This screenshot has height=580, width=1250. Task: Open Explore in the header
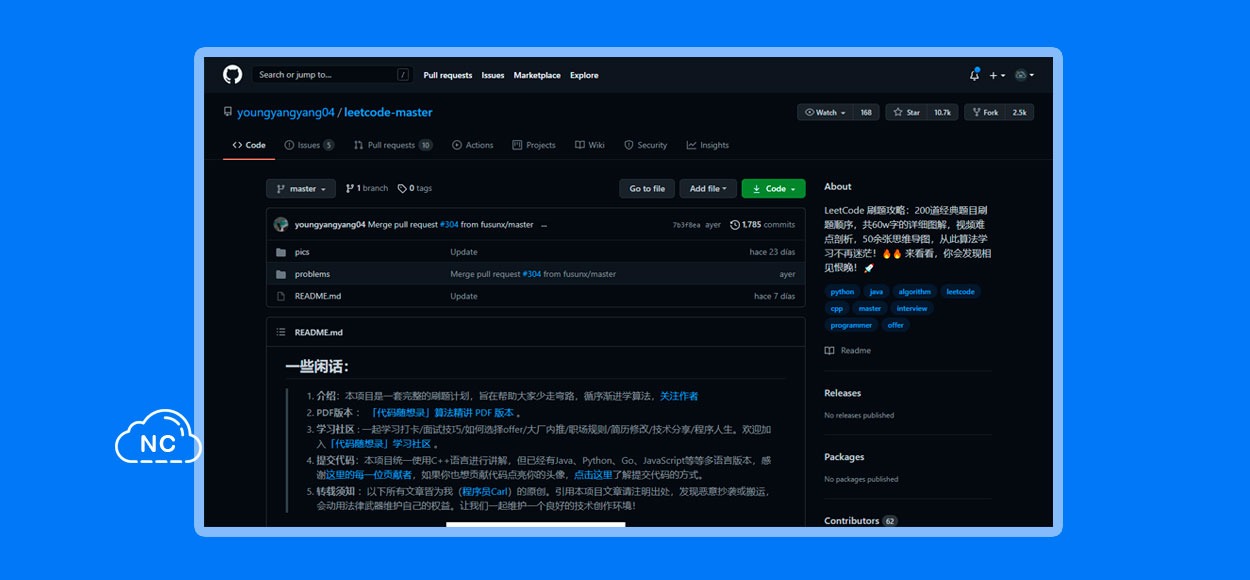[584, 75]
